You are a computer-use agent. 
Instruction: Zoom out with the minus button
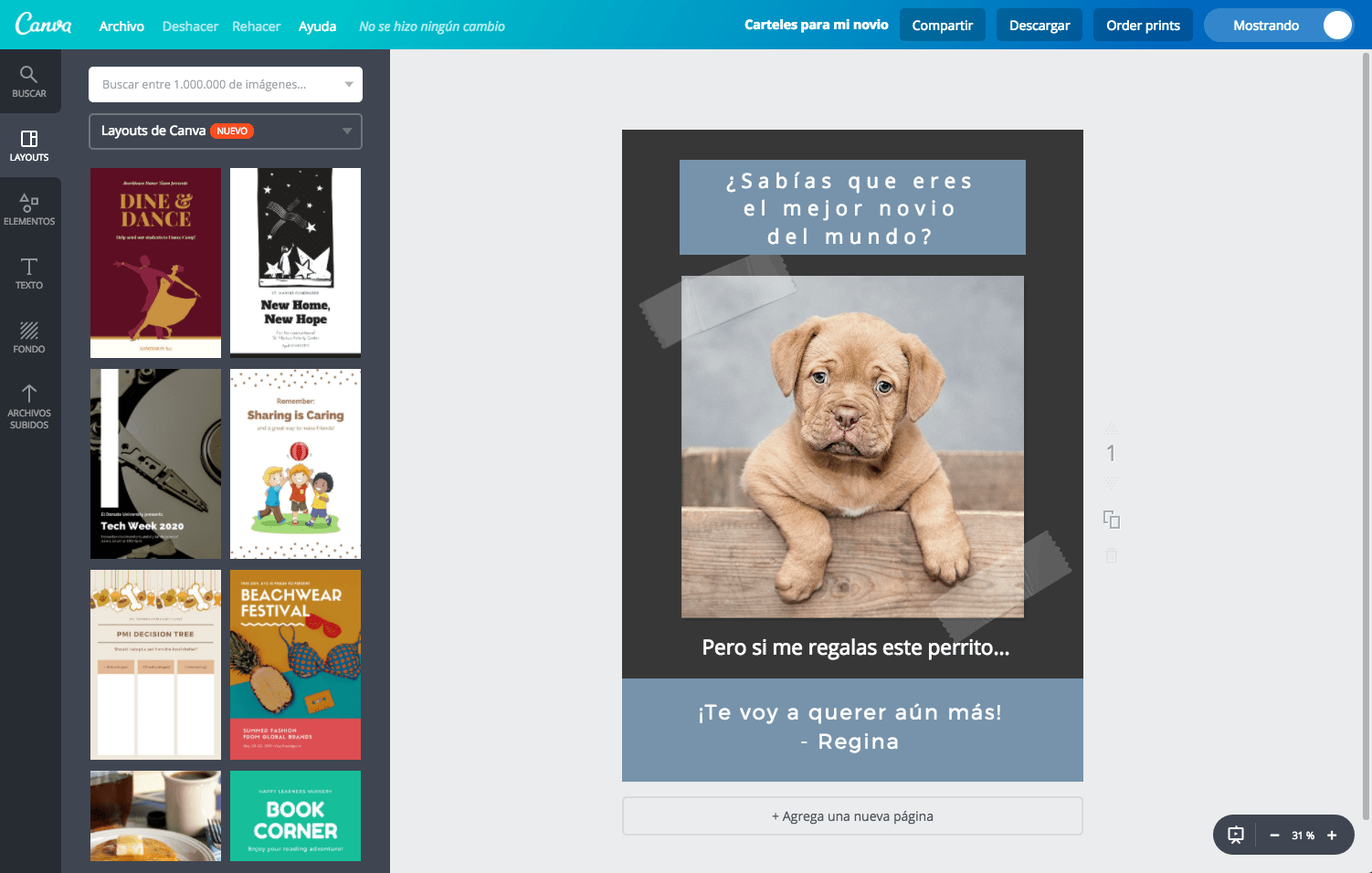click(x=1274, y=836)
